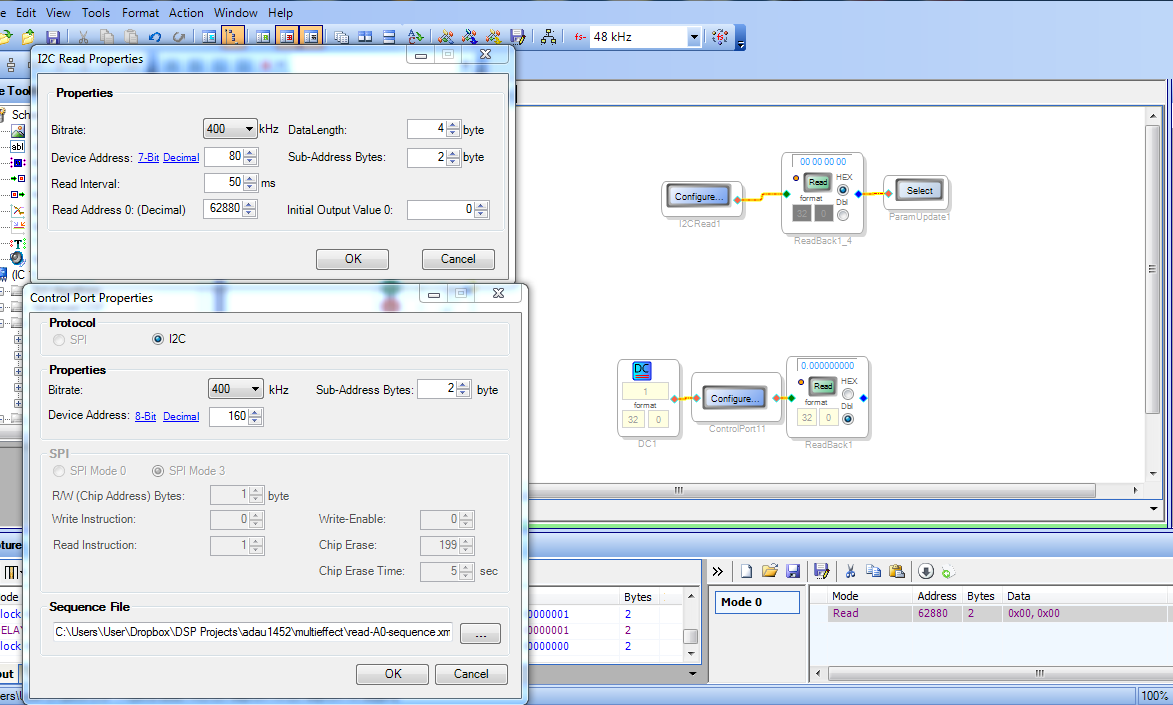1173x705 pixels.
Task: Select HEX format on ReadBack1_4 block
Action: tap(843, 189)
